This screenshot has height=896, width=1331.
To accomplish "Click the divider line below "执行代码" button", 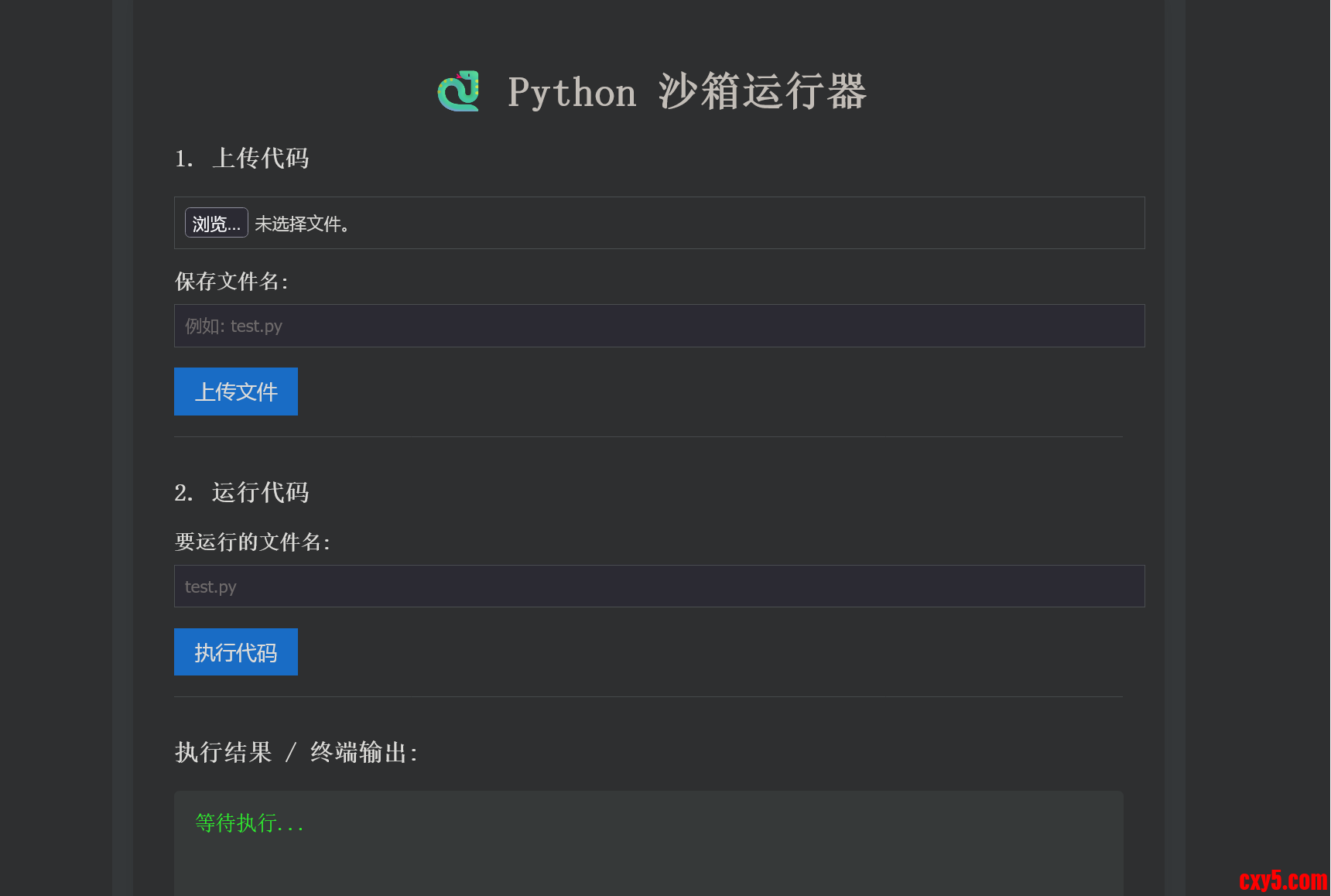I will [x=648, y=697].
